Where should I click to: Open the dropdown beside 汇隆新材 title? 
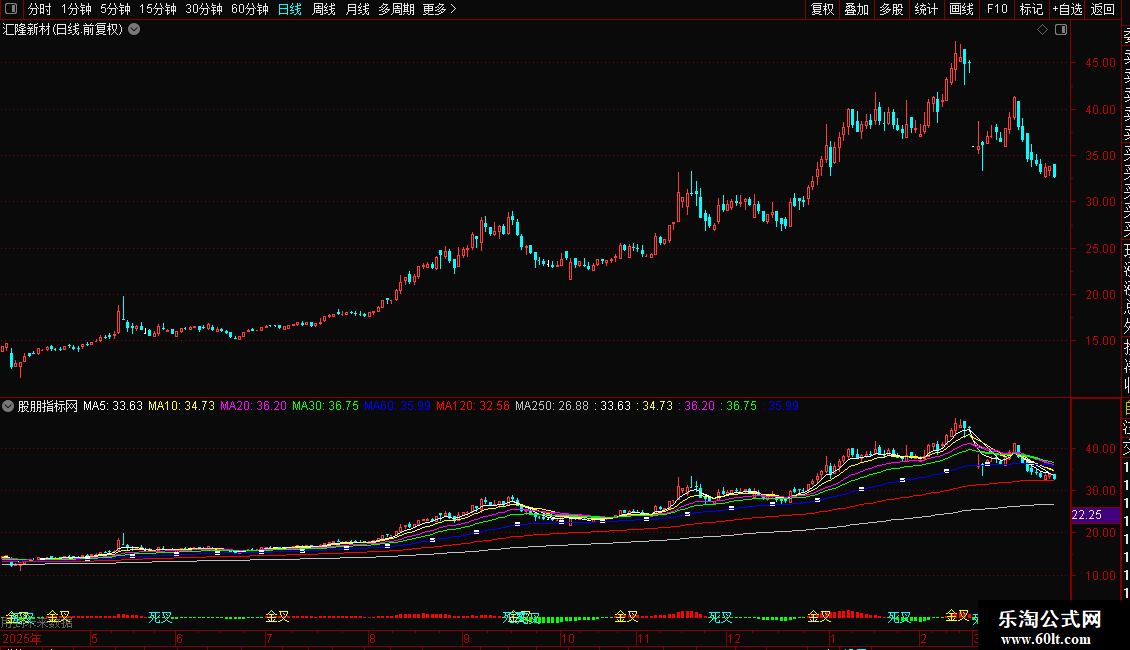pyautogui.click(x=134, y=30)
